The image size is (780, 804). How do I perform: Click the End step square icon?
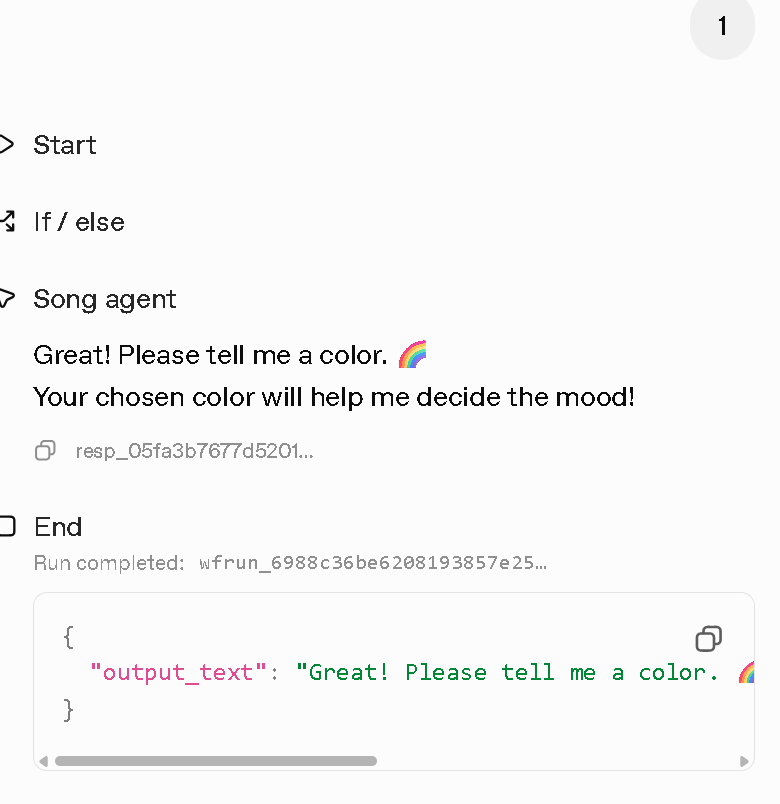6,526
